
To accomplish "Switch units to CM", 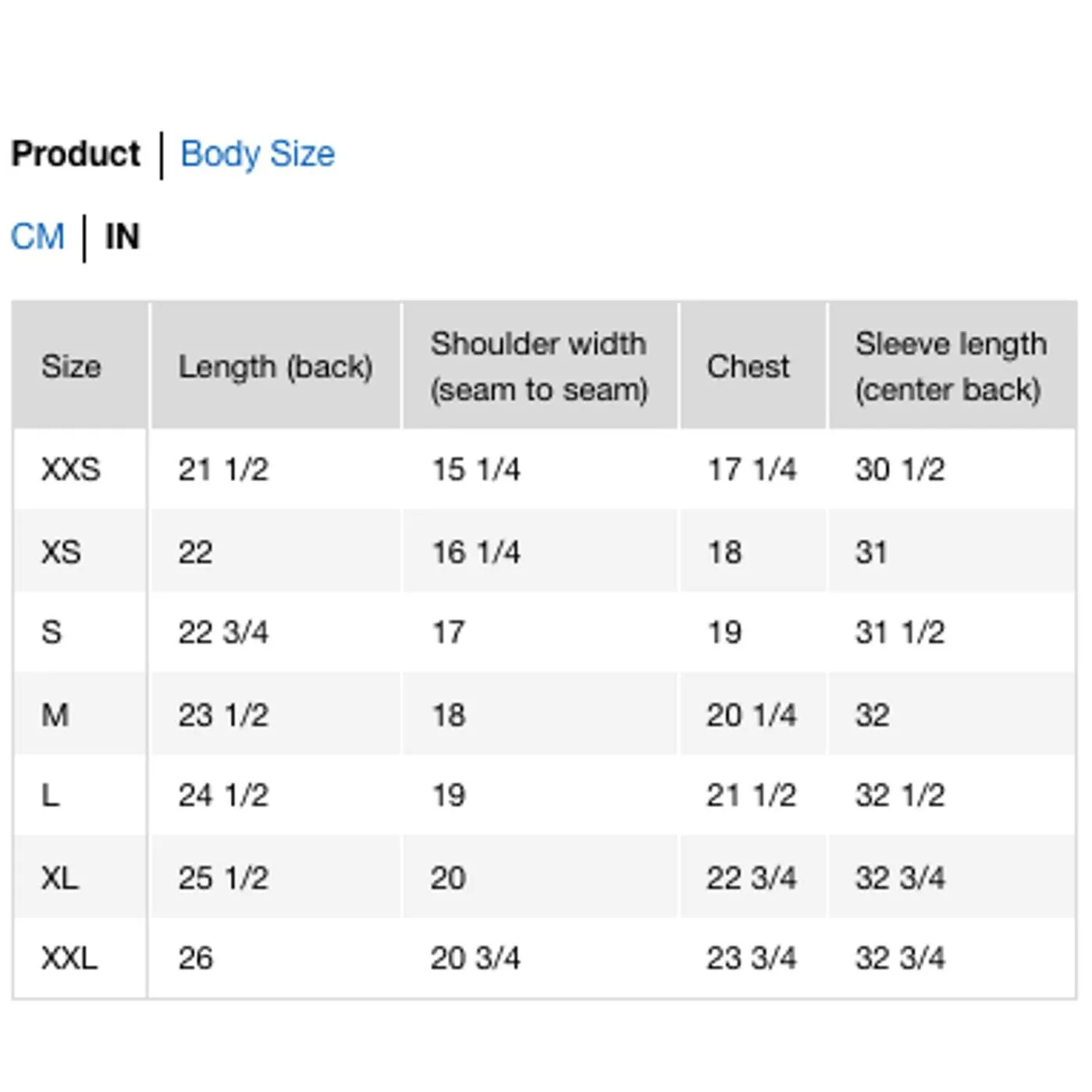I will click(37, 237).
